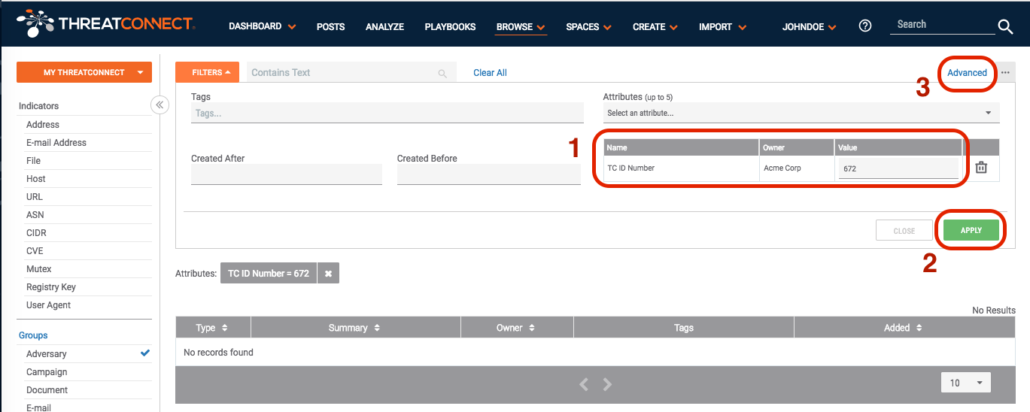The height and width of the screenshot is (412, 1030).
Task: Open the Spaces dropdown menu
Action: pos(589,27)
